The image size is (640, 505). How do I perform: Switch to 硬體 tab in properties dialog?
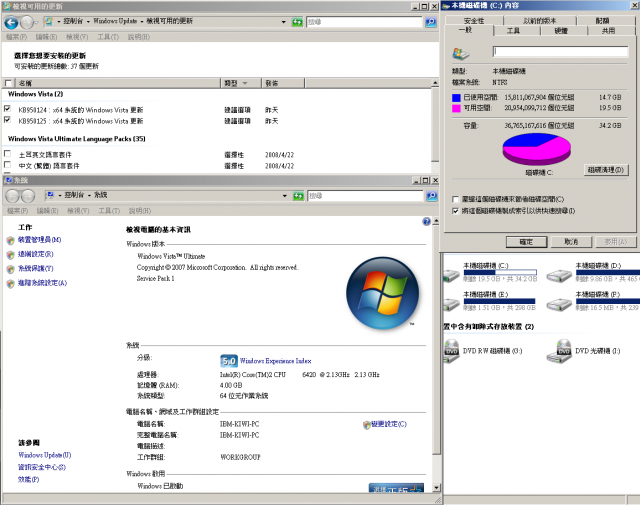click(x=561, y=31)
